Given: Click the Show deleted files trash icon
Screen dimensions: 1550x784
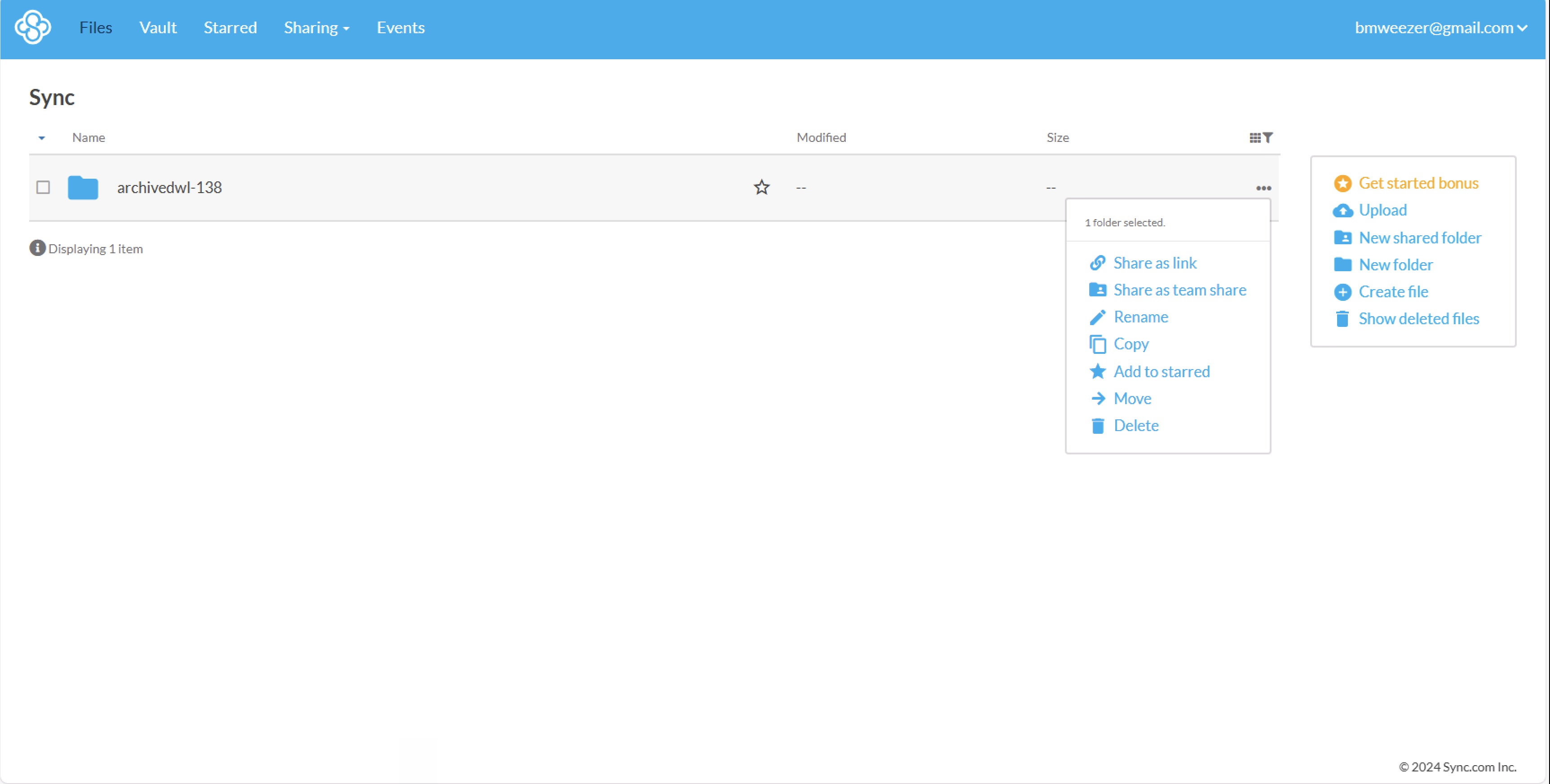Looking at the screenshot, I should coord(1342,319).
